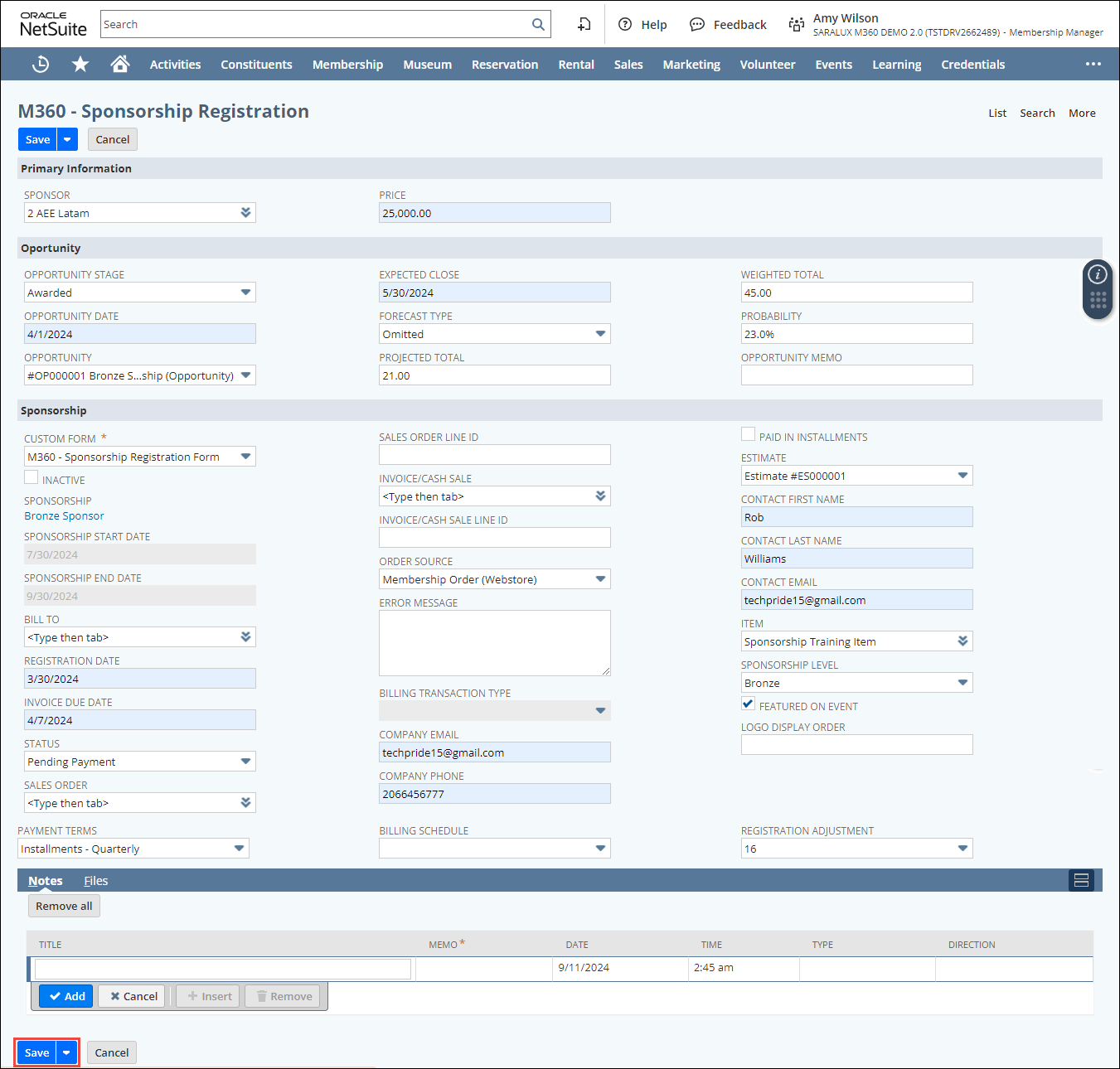Click the Bronze Sponsor link
The image size is (1120, 1069).
pyautogui.click(x=64, y=515)
